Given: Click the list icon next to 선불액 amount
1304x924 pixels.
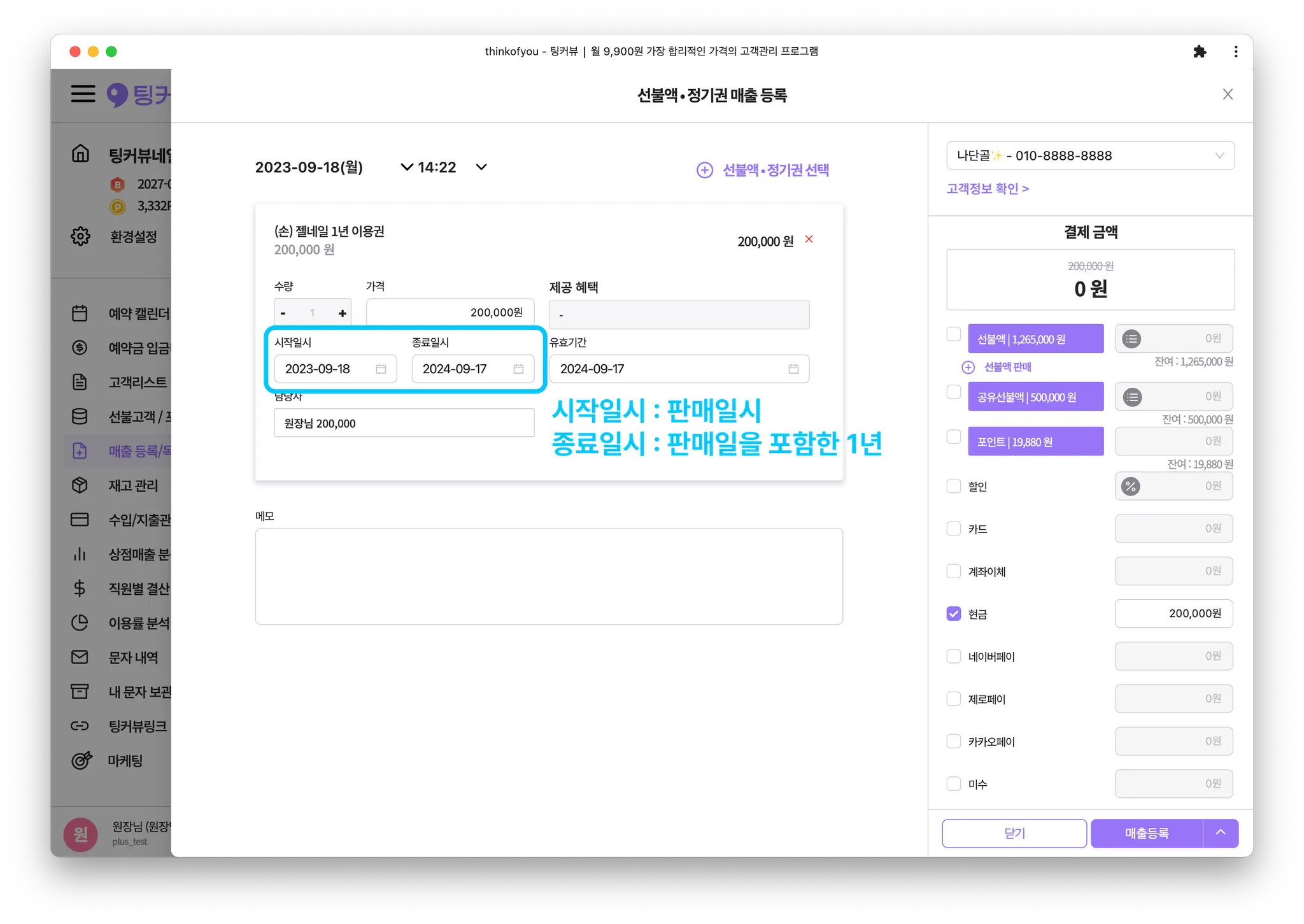Looking at the screenshot, I should 1131,339.
